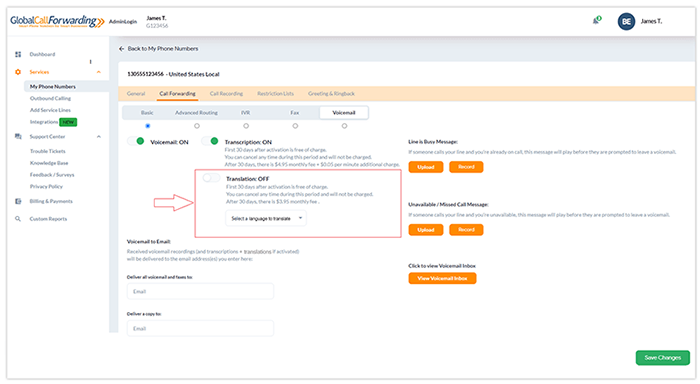Select the Voicemail sub-tab

coord(344,113)
